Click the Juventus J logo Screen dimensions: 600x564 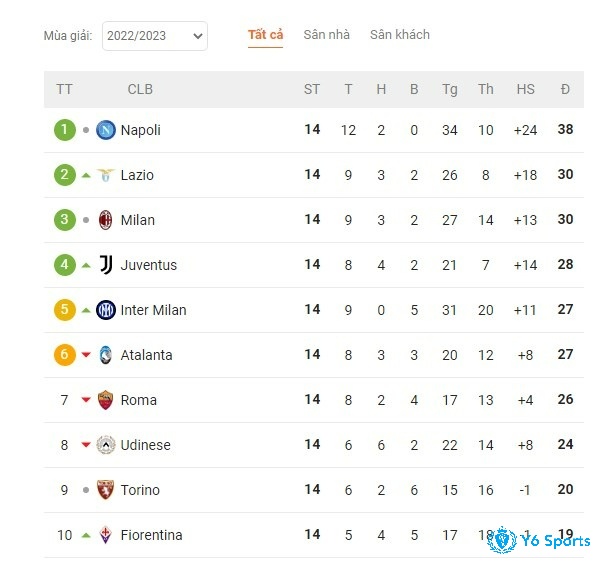point(106,265)
